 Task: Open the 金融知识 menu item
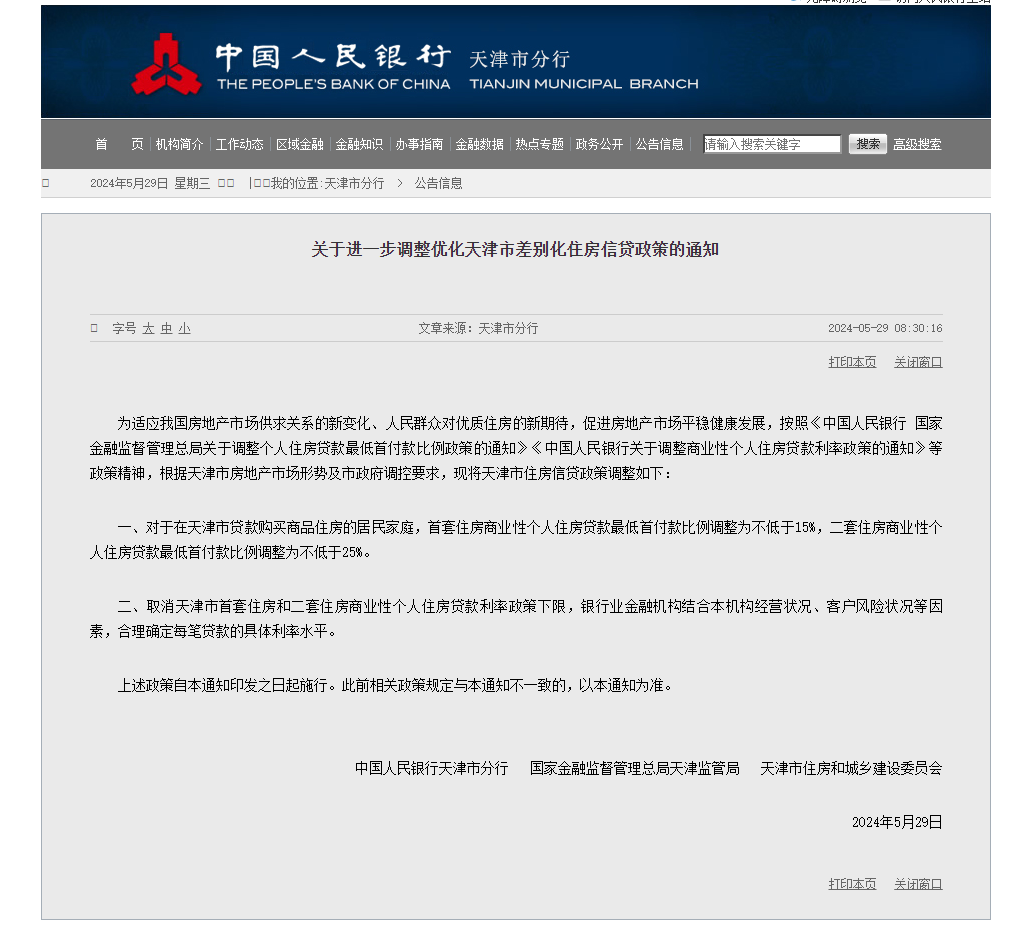click(359, 144)
